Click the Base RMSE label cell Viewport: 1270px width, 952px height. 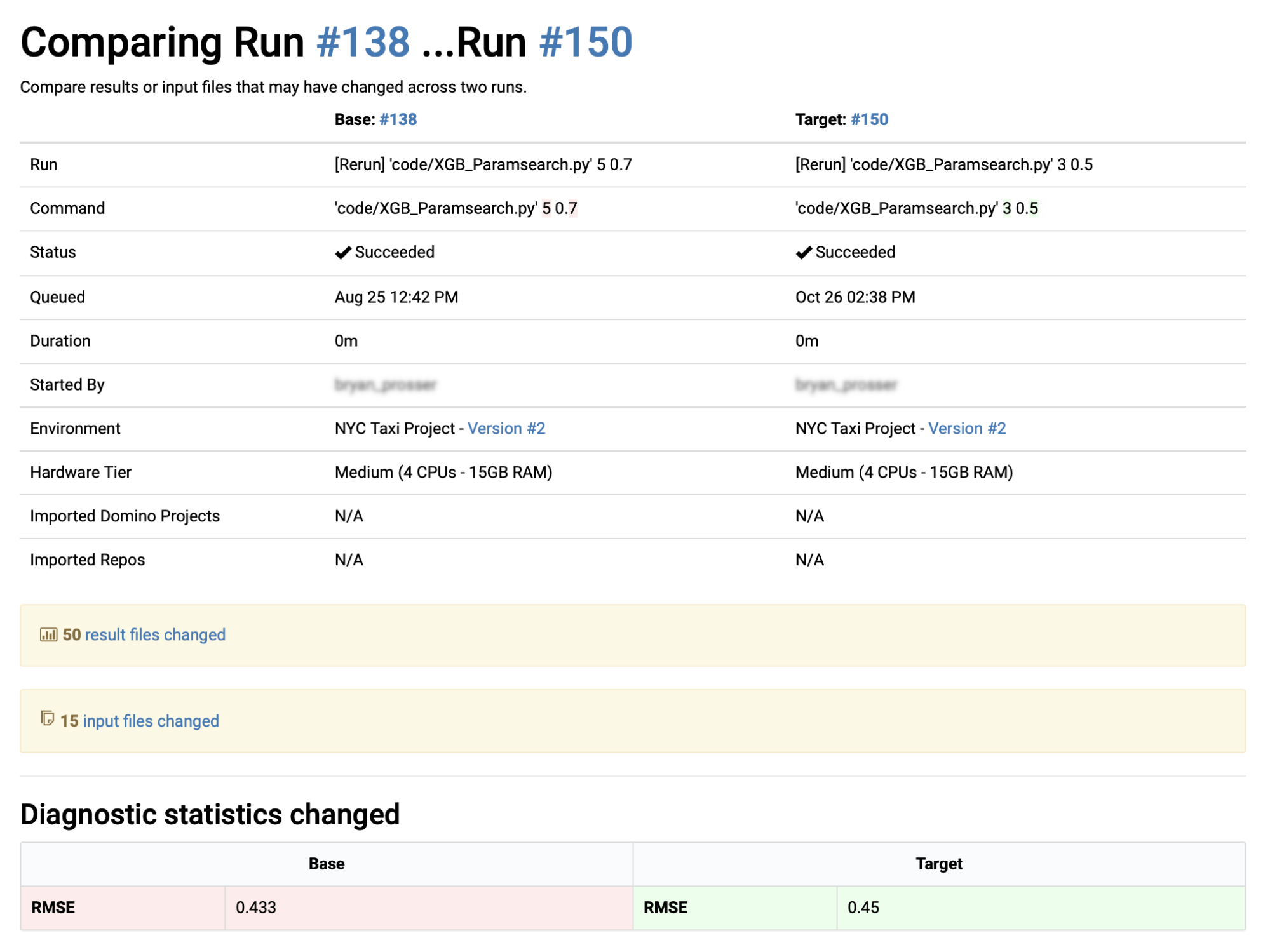[x=123, y=908]
